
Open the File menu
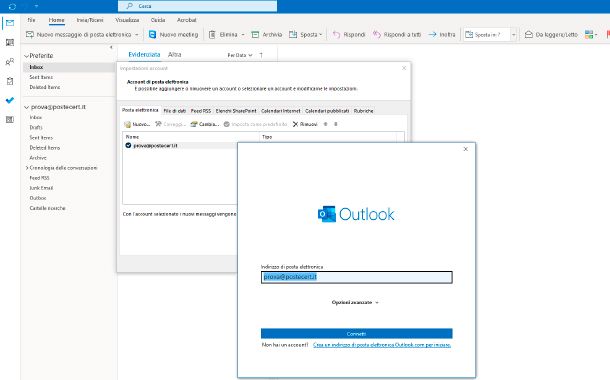[x=32, y=20]
